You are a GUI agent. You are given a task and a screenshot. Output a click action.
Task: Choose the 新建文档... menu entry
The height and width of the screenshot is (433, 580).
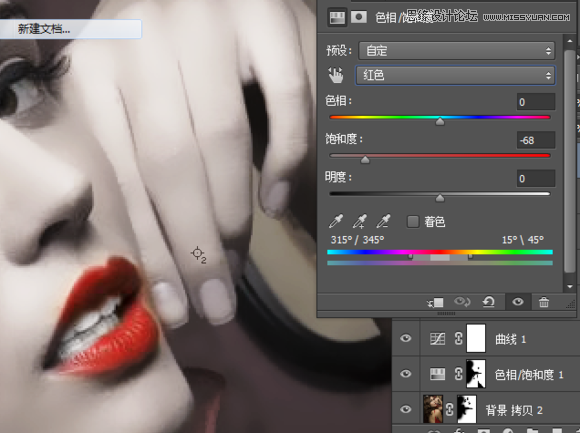click(x=70, y=29)
